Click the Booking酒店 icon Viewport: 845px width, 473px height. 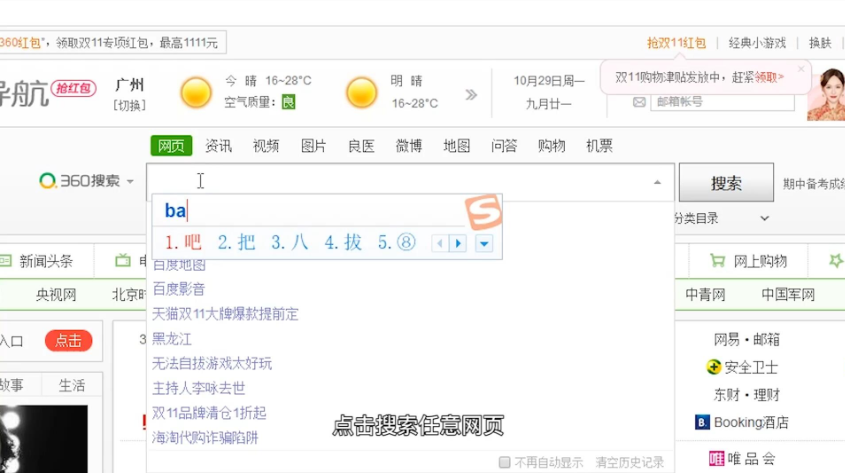coord(702,422)
